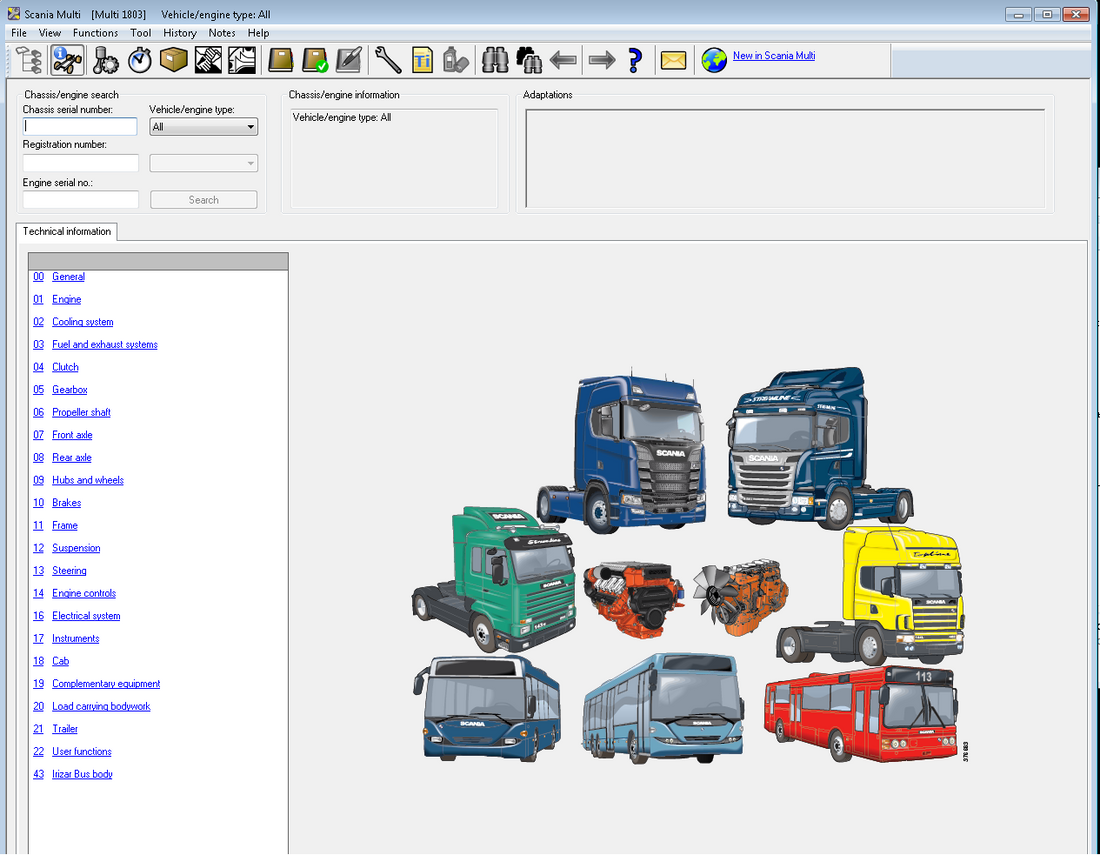Click the back arrow toolbar icon
The height and width of the screenshot is (855, 1100).
564,61
